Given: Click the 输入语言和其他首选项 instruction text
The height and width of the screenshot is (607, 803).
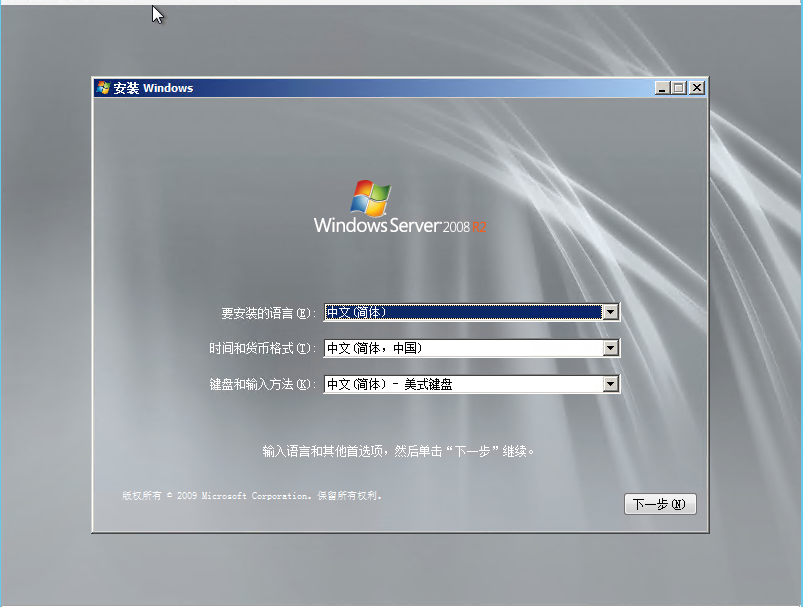Looking at the screenshot, I should [x=398, y=451].
